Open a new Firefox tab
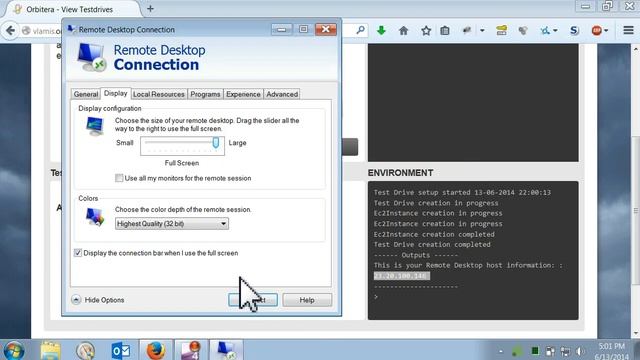 pos(150,9)
